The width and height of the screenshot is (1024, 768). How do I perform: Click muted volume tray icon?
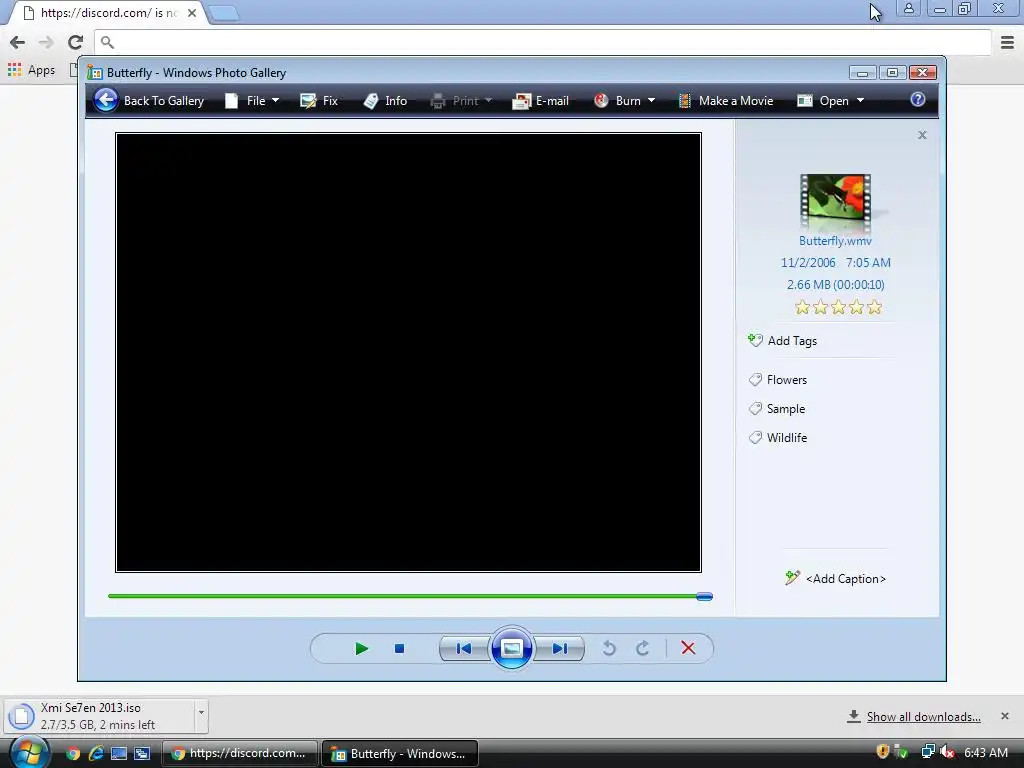(947, 752)
